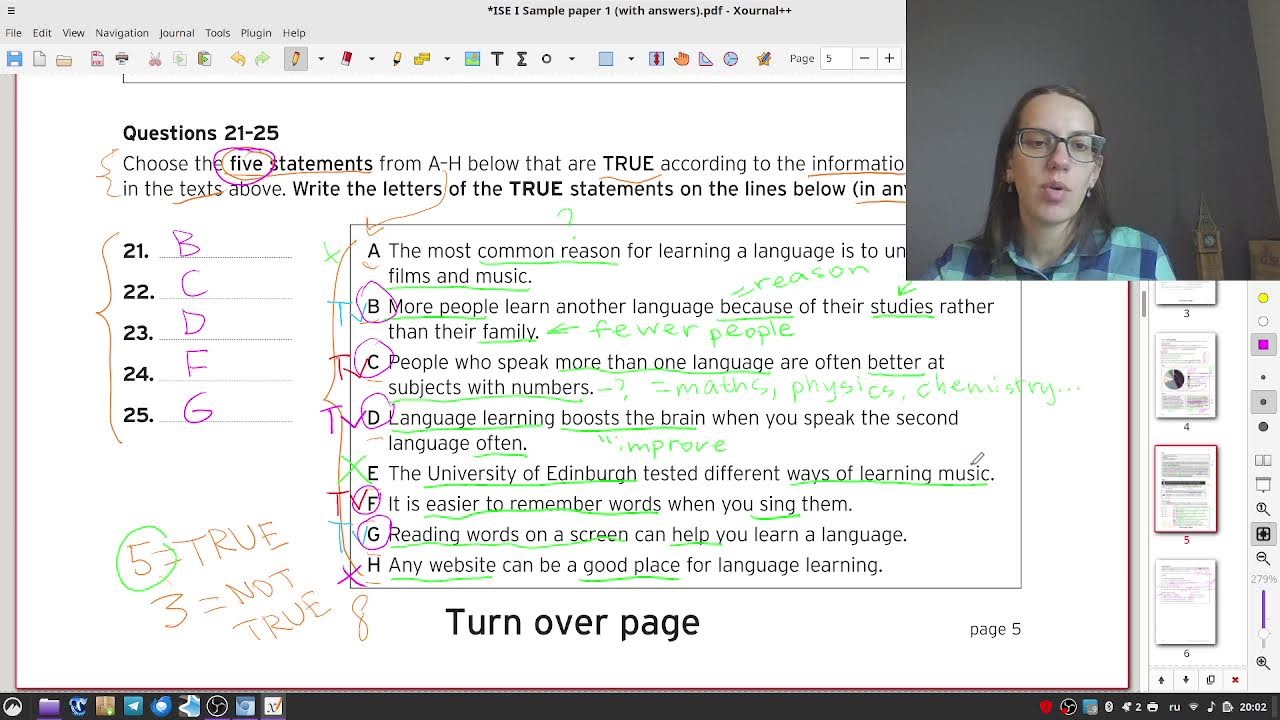This screenshot has width=1280, height=720.
Task: Click the Cut scissors icon
Action: [x=155, y=59]
